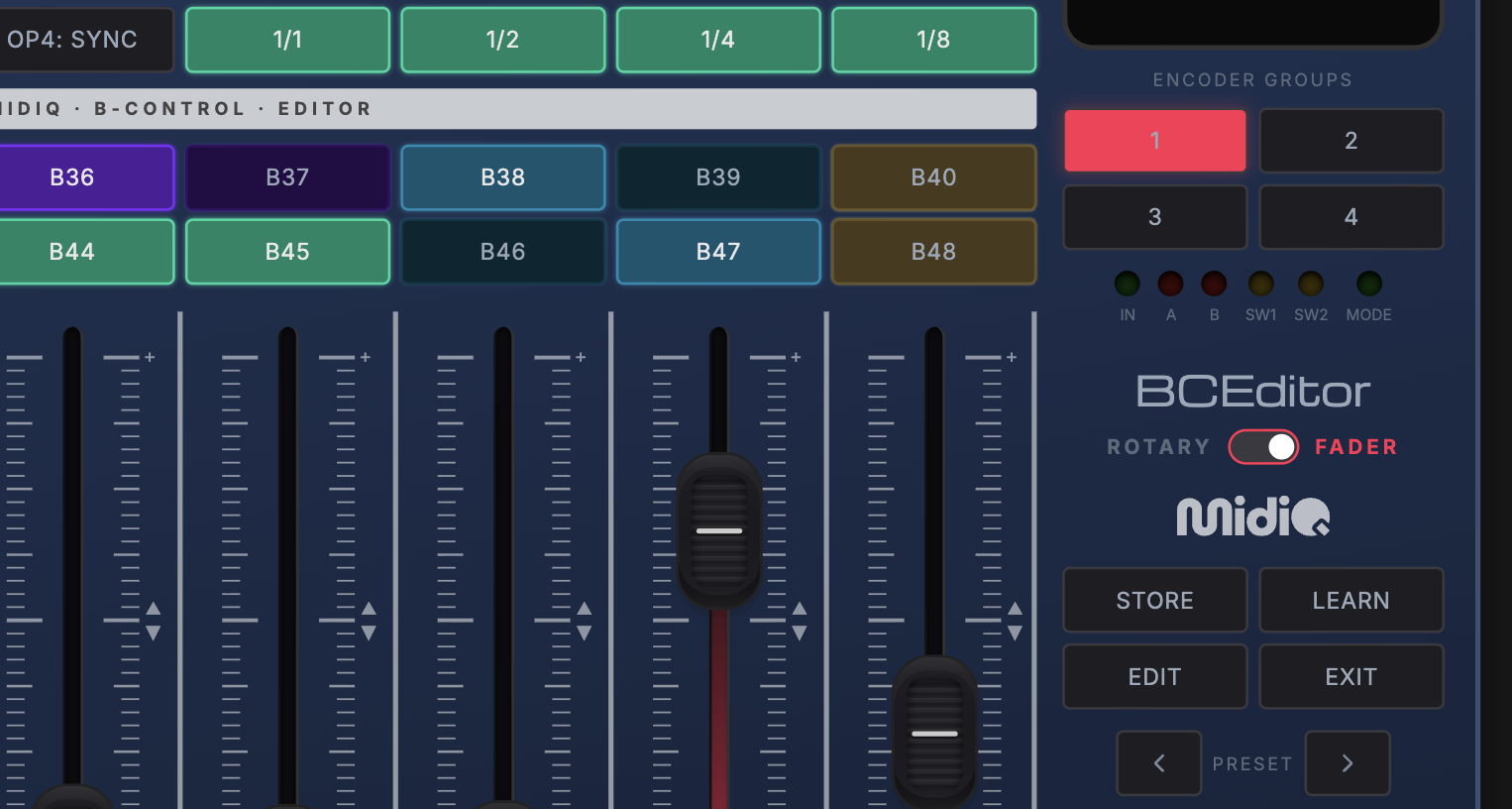Open EDIT mode
Image resolution: width=1512 pixels, height=809 pixels.
(1155, 676)
